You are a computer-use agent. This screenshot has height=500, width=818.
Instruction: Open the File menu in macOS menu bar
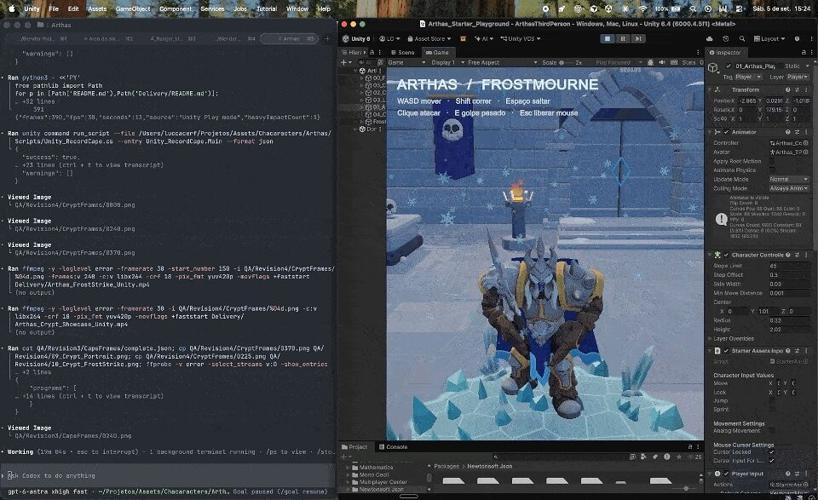point(53,9)
